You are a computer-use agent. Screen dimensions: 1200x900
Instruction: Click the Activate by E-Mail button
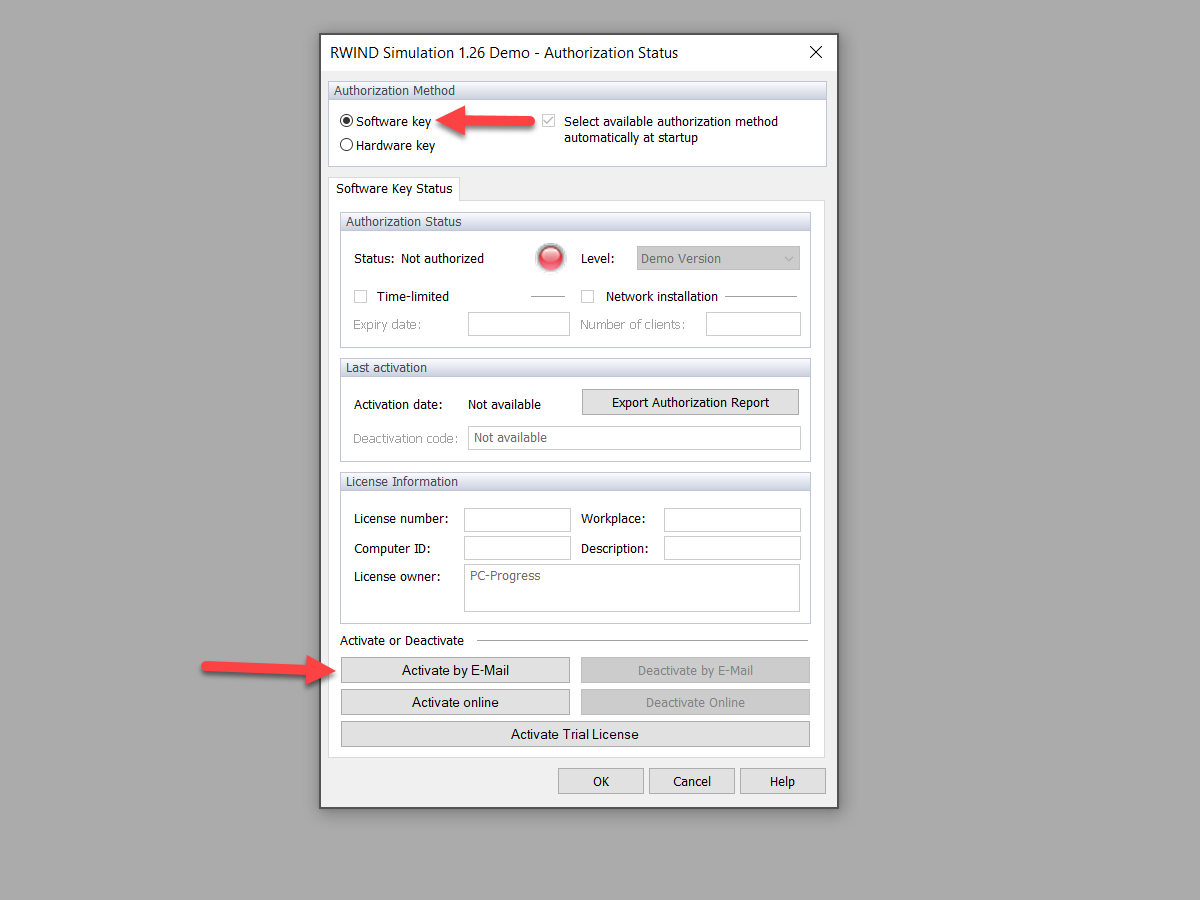tap(455, 669)
